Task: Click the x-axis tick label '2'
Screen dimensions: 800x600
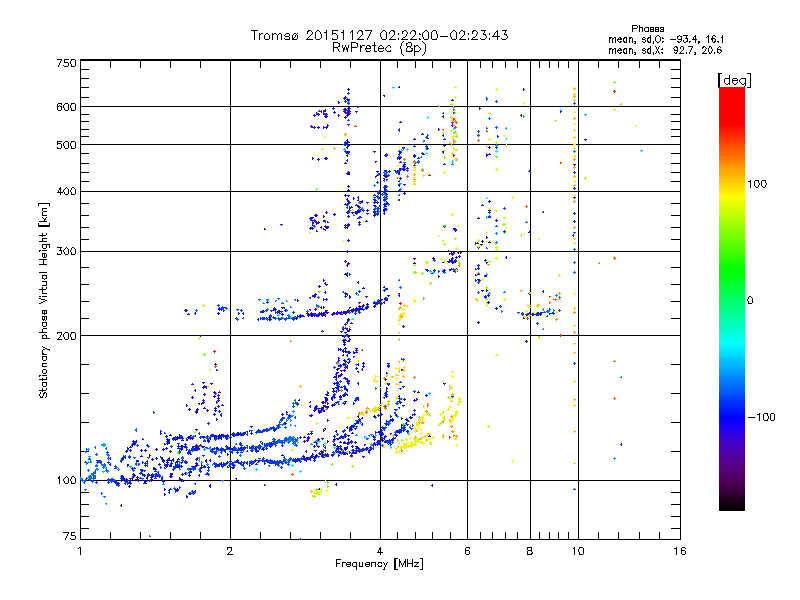Action: (230, 551)
